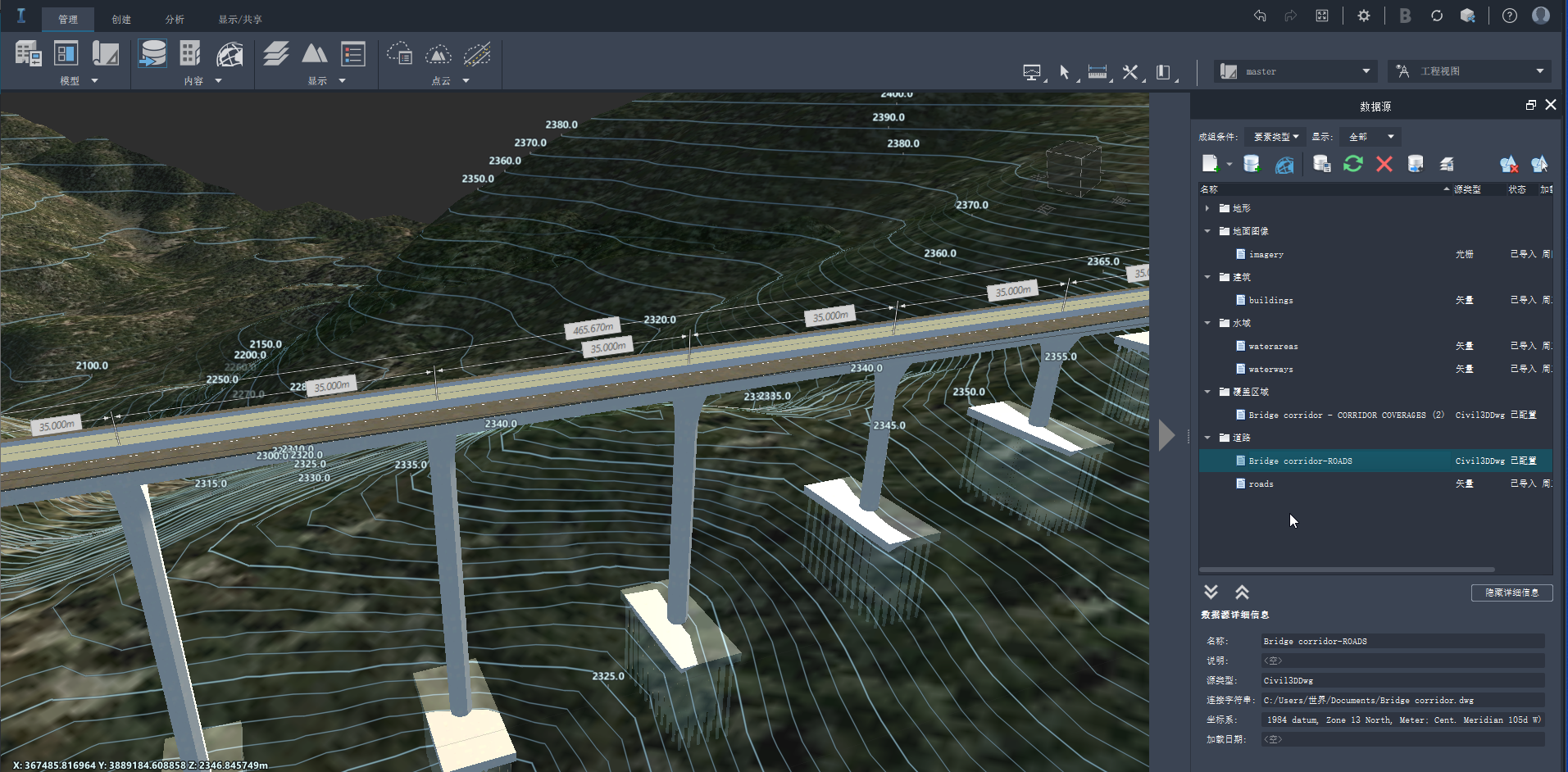
Task: Switch to the 显示/共享 ribbon tab
Action: tap(240, 20)
